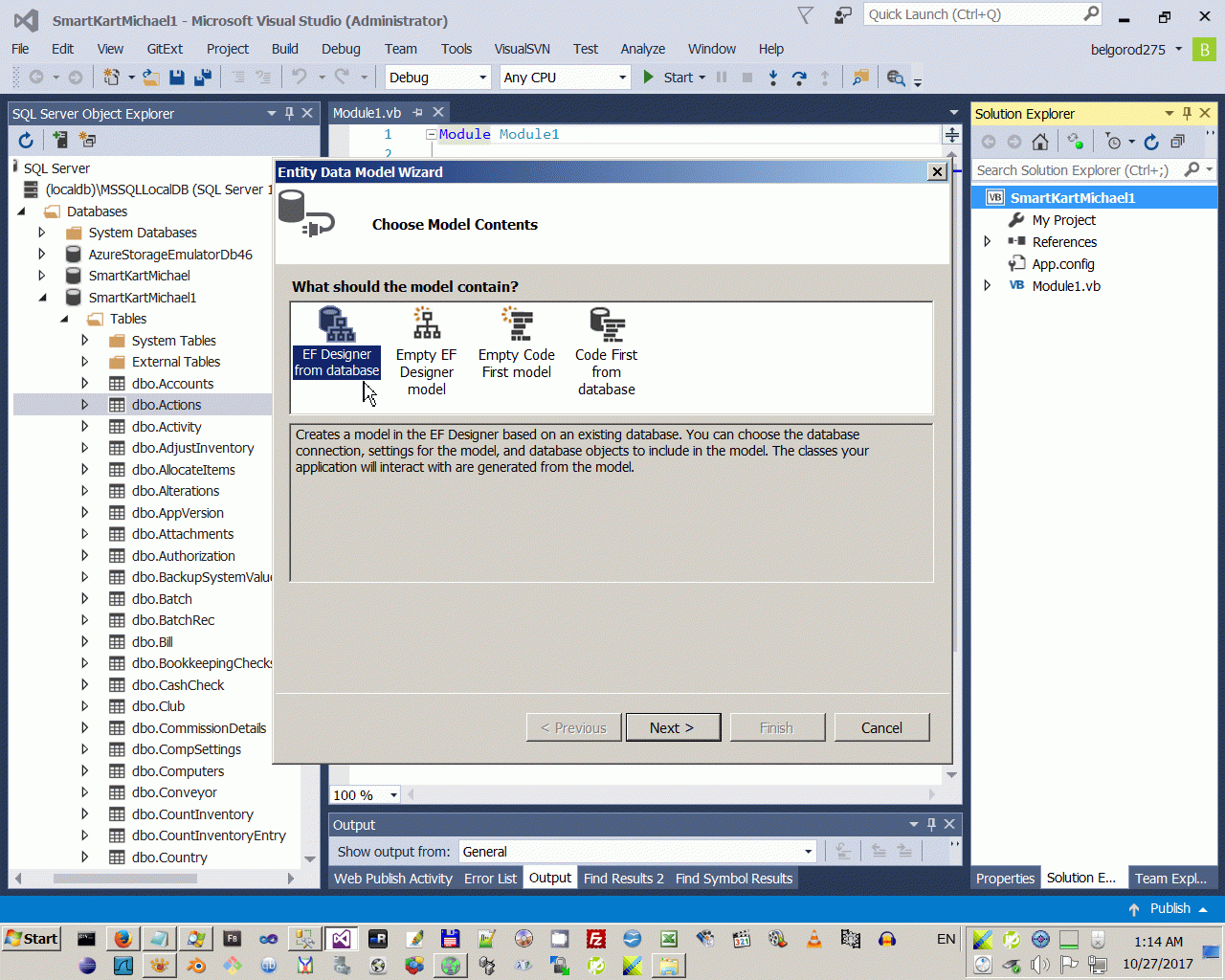
Task: Open Firefox from the taskbar
Action: tap(122, 939)
